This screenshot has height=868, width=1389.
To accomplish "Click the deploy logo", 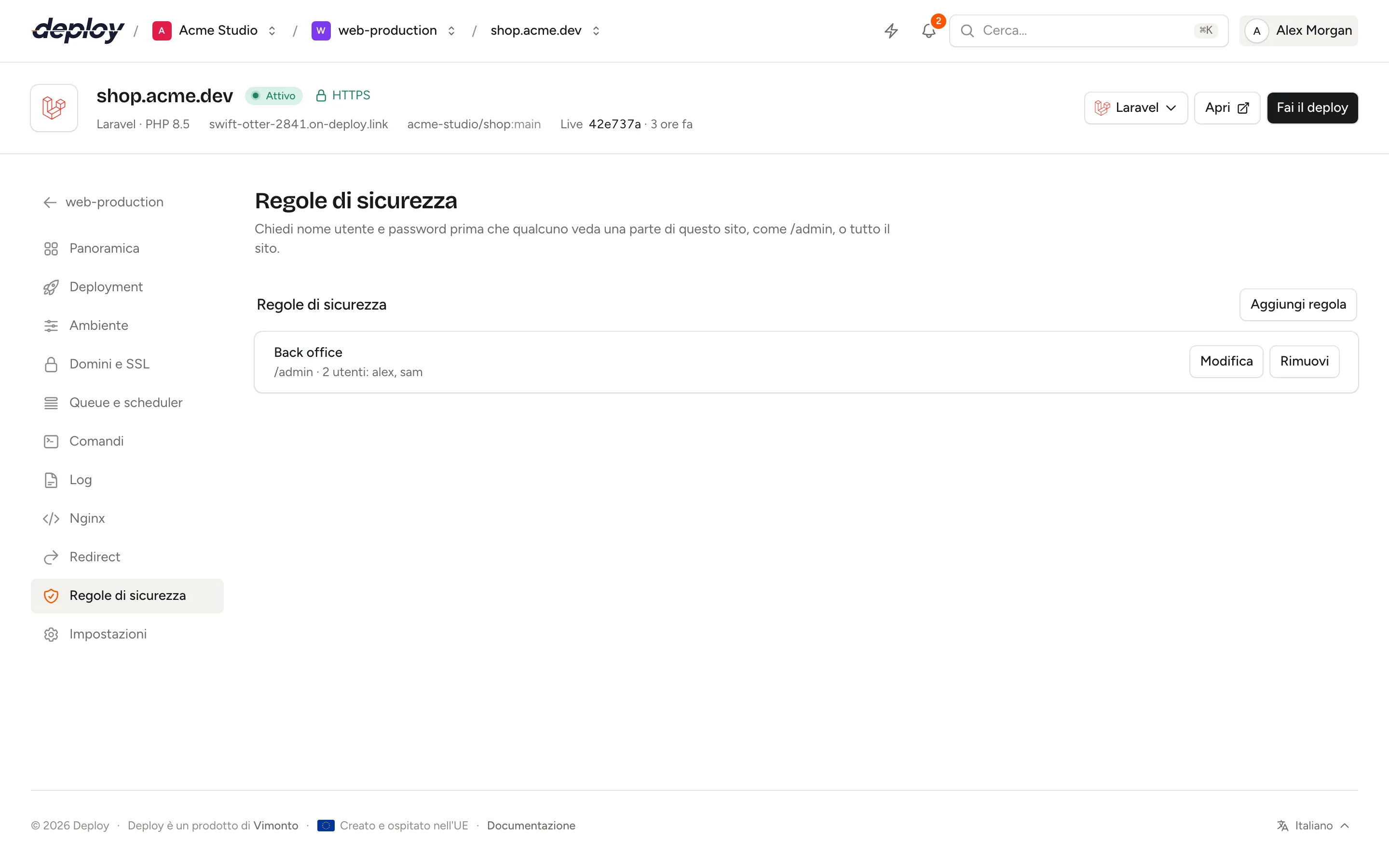I will click(x=78, y=30).
